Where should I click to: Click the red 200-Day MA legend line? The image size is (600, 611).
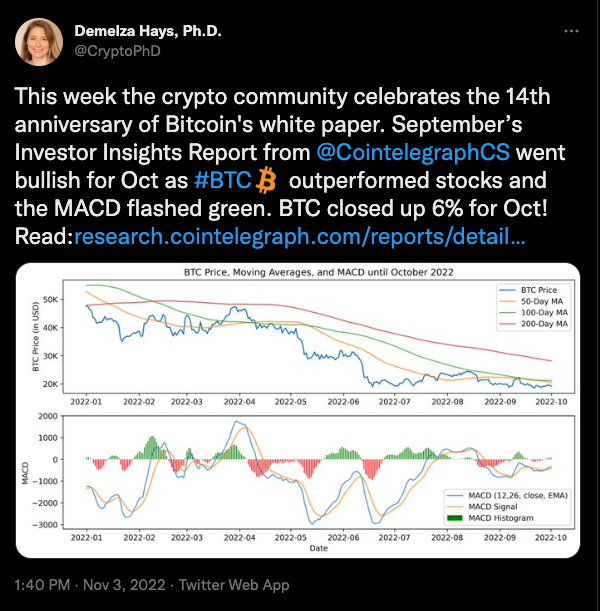coord(508,324)
